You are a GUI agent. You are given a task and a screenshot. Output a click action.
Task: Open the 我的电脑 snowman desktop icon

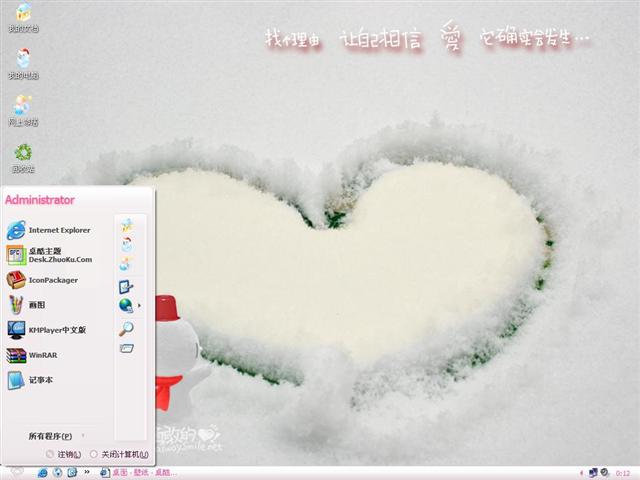(x=23, y=64)
